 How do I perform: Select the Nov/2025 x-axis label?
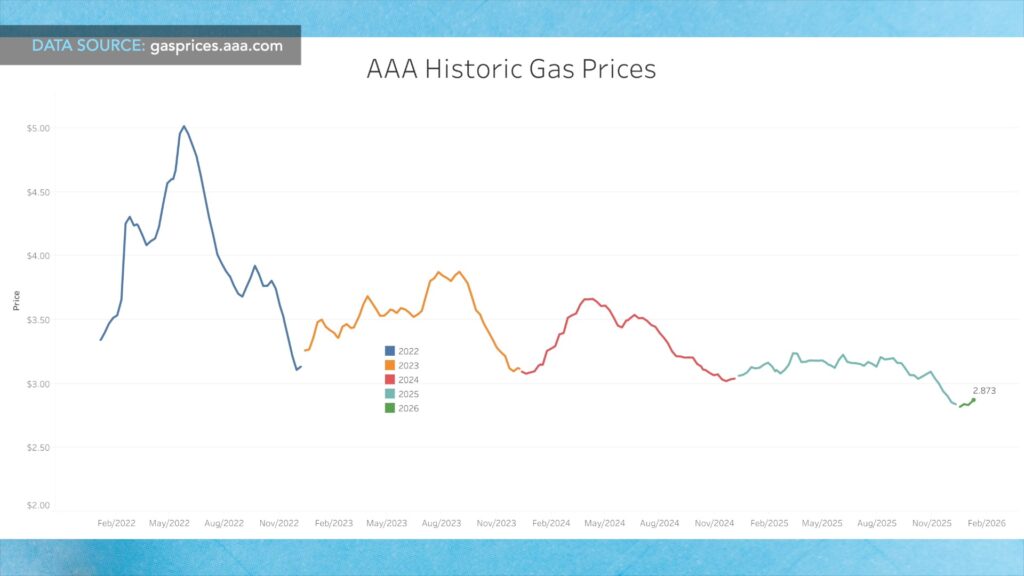[x=930, y=523]
